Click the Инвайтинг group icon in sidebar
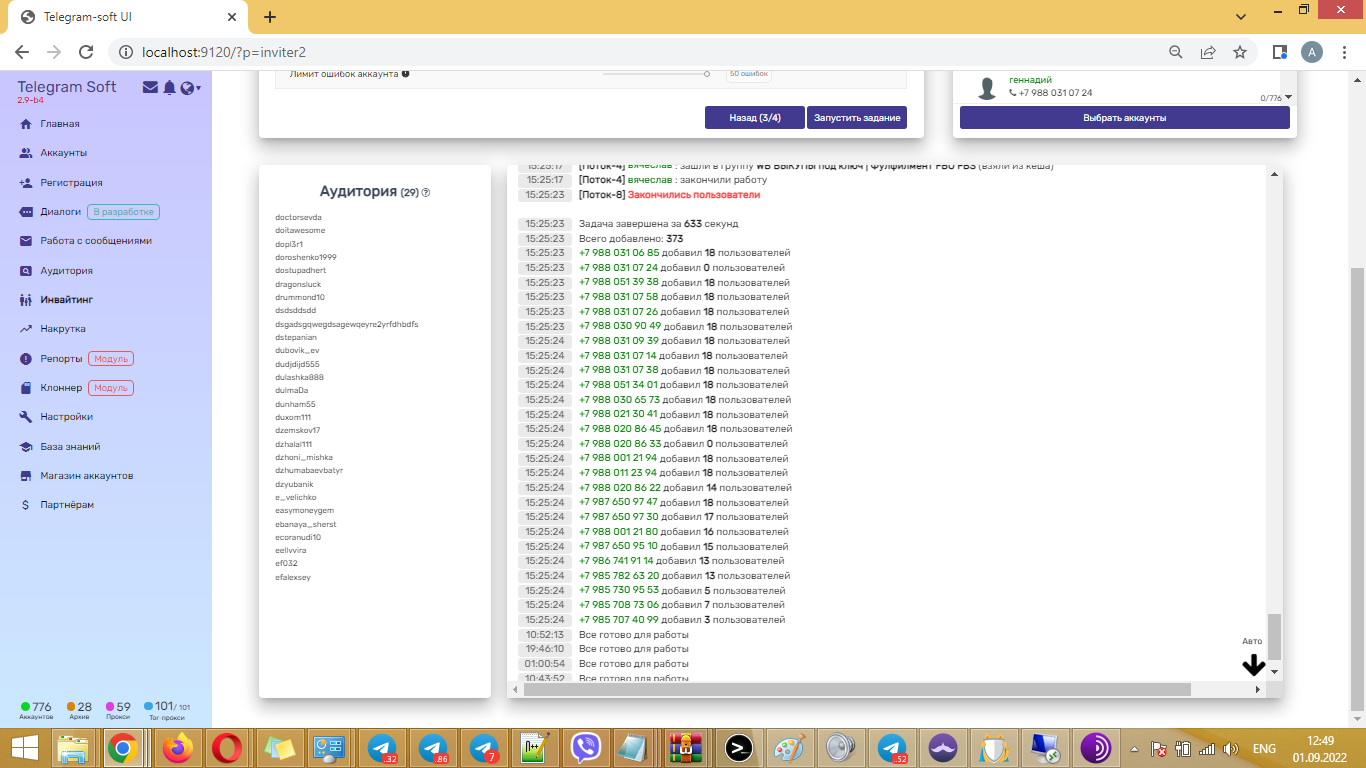The image size is (1366, 768). [26, 300]
